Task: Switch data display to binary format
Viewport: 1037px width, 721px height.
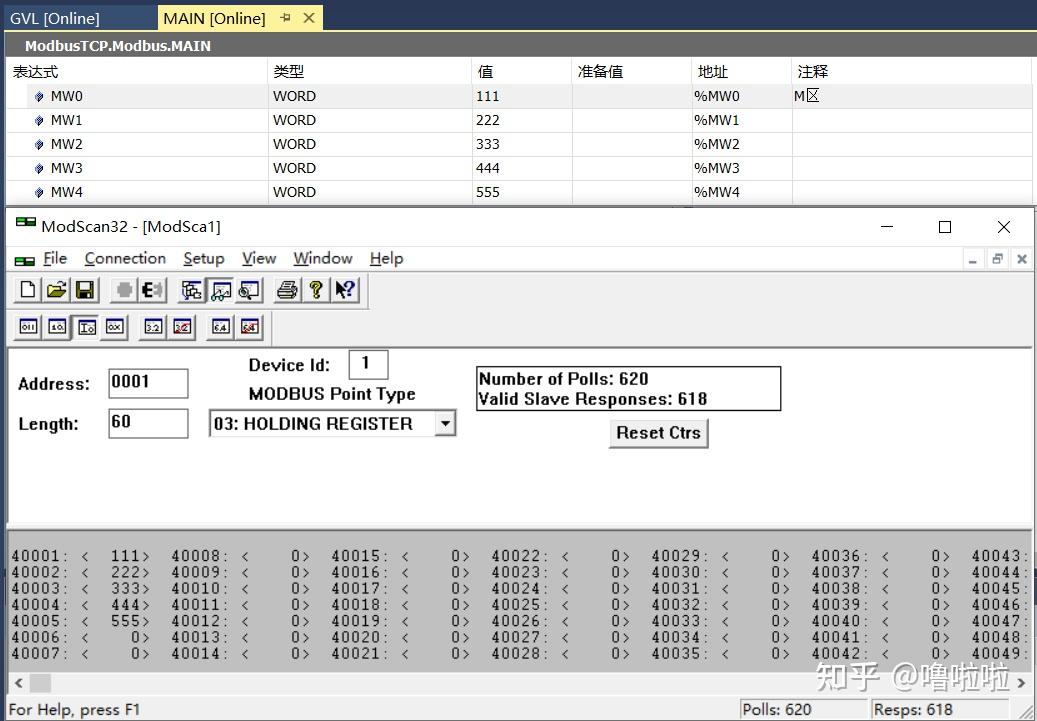Action: (27, 326)
